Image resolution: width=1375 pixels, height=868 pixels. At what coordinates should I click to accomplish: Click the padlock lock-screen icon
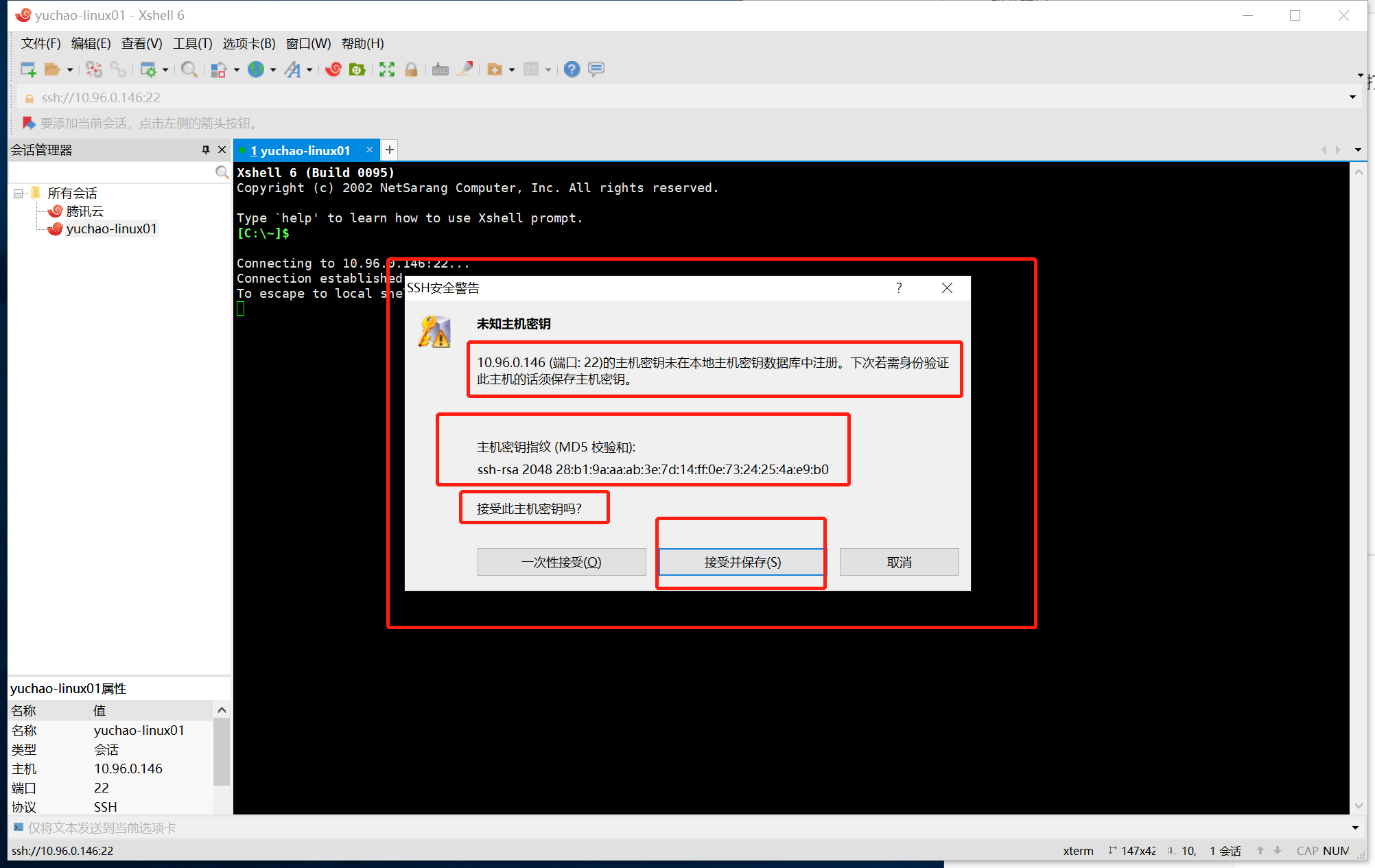(x=411, y=69)
